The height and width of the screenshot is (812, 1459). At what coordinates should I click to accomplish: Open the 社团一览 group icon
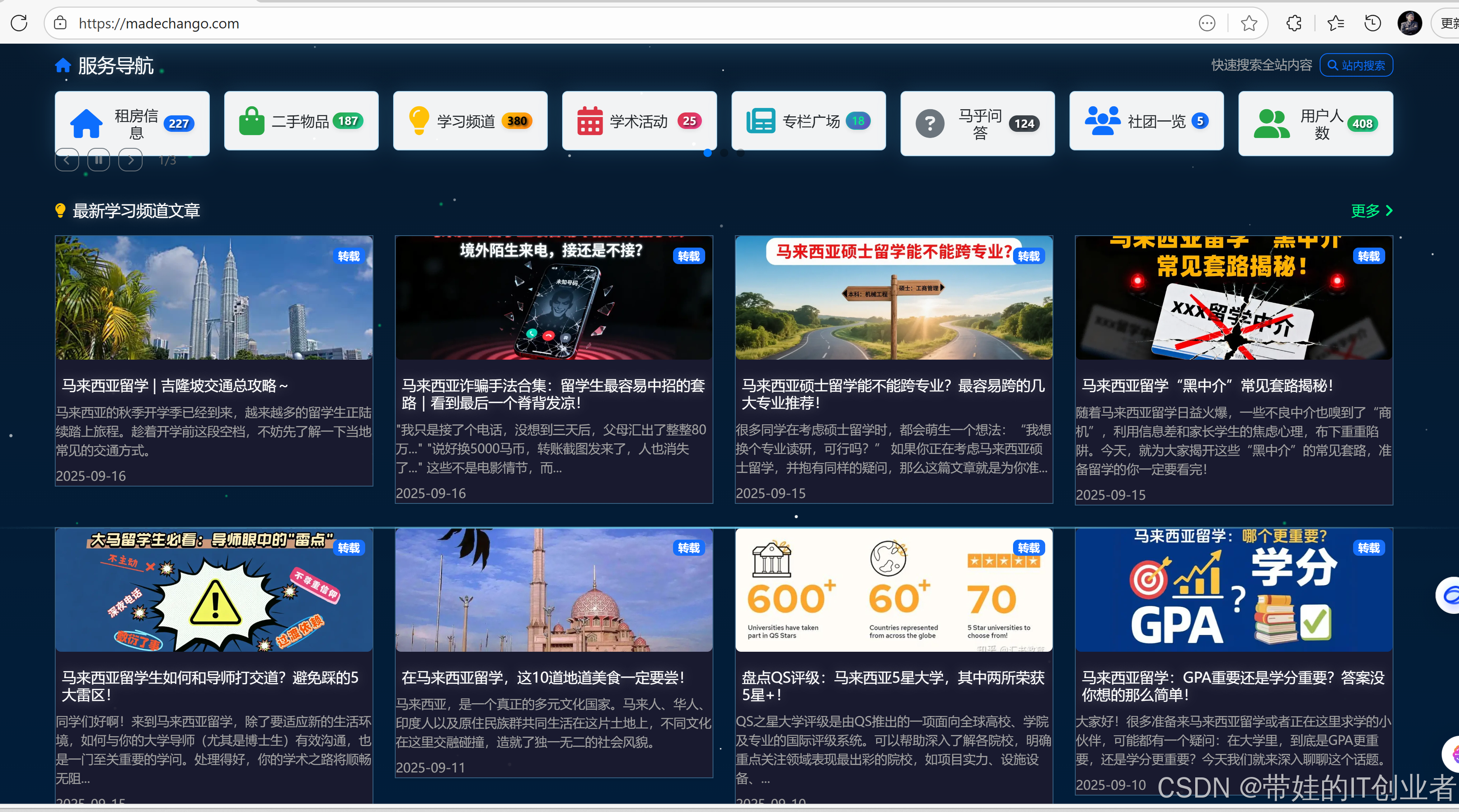(1102, 121)
